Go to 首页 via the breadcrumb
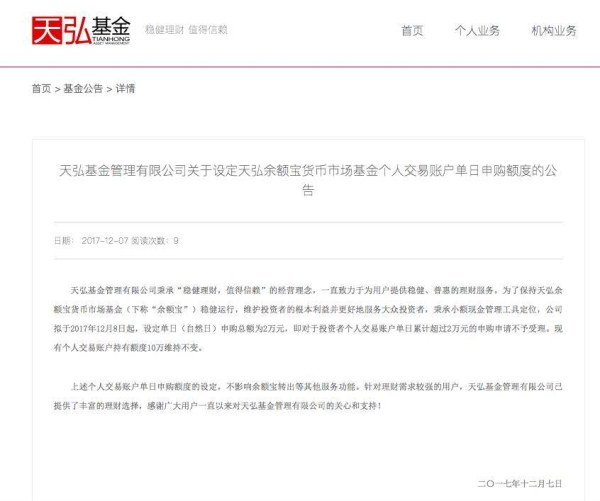The image size is (600, 501). click(x=41, y=89)
